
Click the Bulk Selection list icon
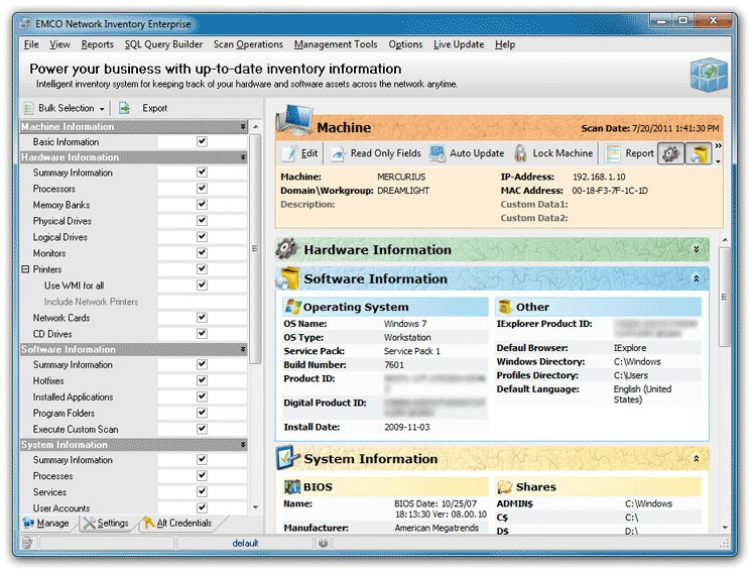pyautogui.click(x=29, y=108)
